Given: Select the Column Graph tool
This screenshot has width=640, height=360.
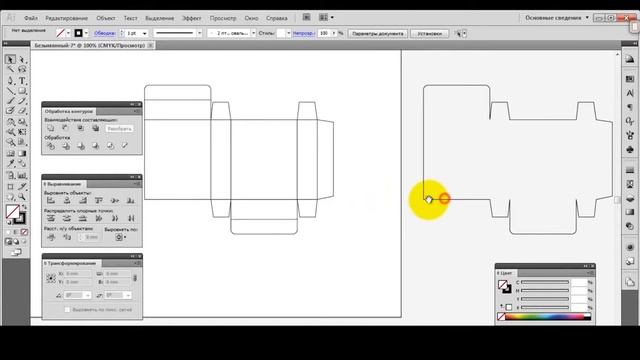Looking at the screenshot, I should 22,176.
